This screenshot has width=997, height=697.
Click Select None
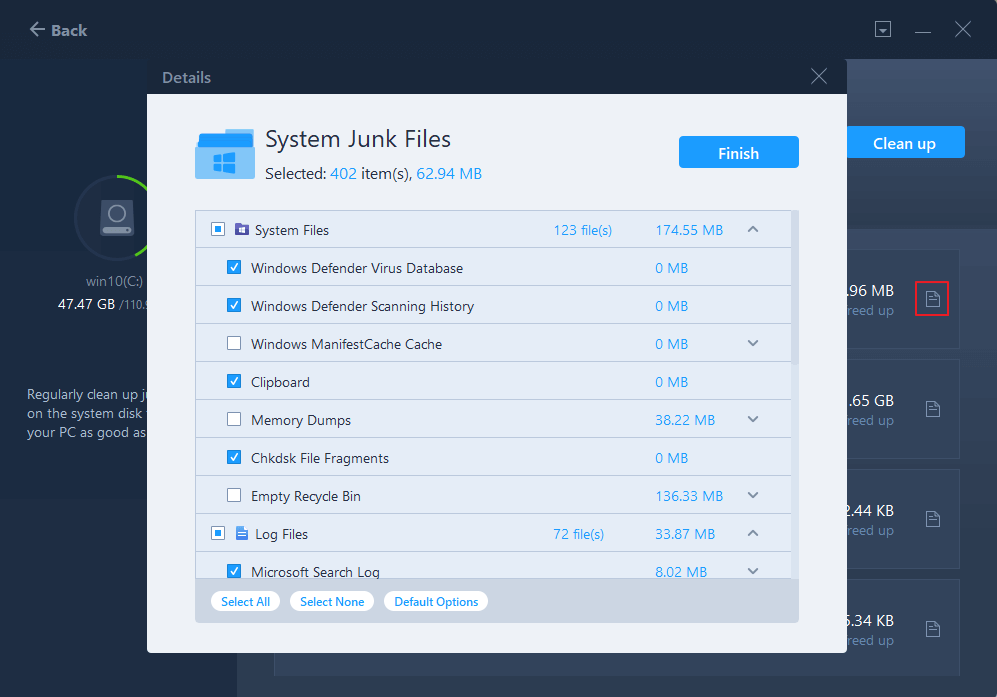pos(332,602)
